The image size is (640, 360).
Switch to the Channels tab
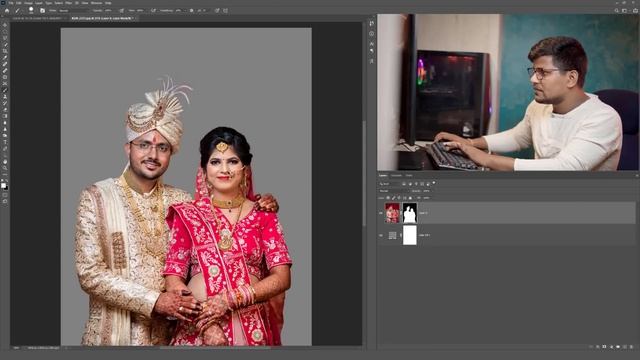point(396,176)
